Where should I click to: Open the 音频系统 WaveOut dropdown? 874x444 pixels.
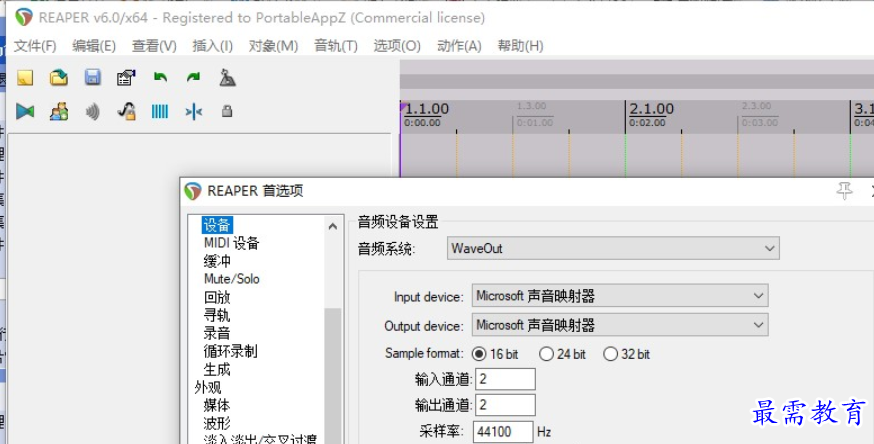click(x=613, y=248)
